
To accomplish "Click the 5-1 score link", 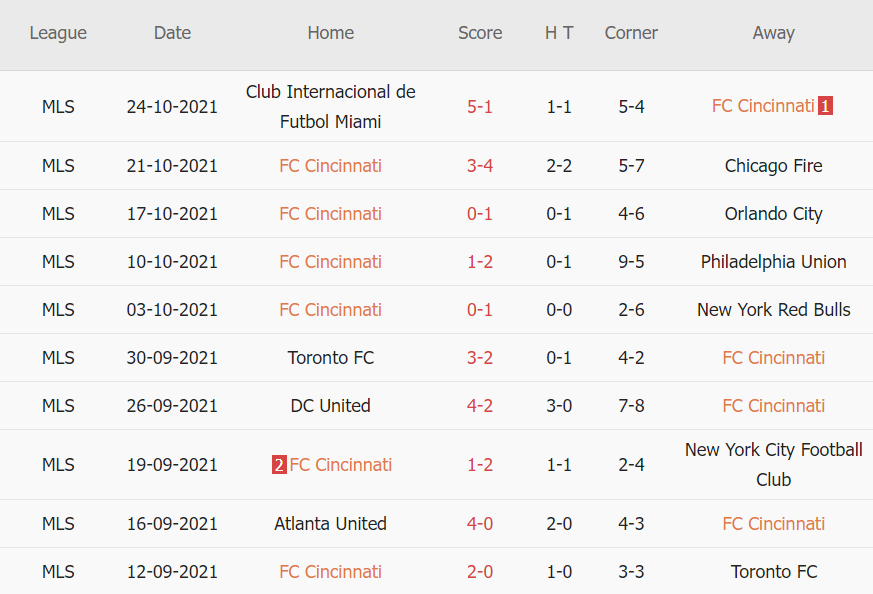I will click(x=480, y=106).
